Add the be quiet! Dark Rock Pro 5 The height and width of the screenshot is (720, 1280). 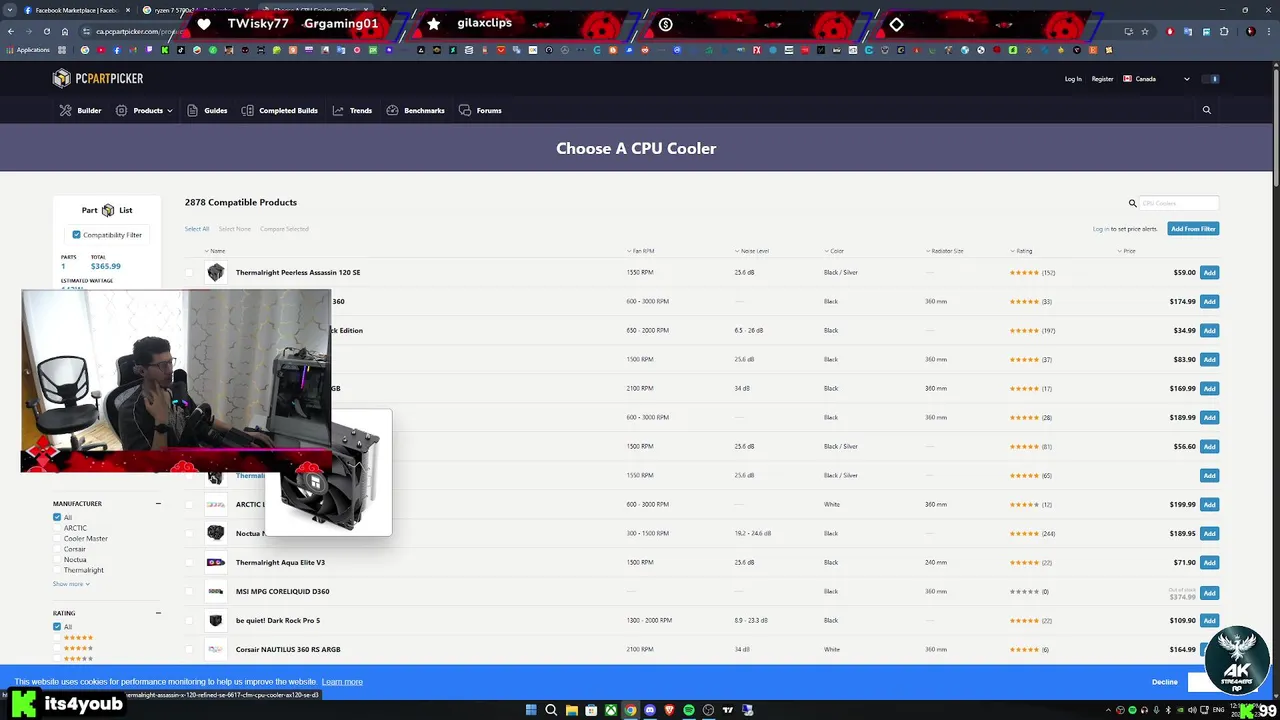coord(1209,621)
